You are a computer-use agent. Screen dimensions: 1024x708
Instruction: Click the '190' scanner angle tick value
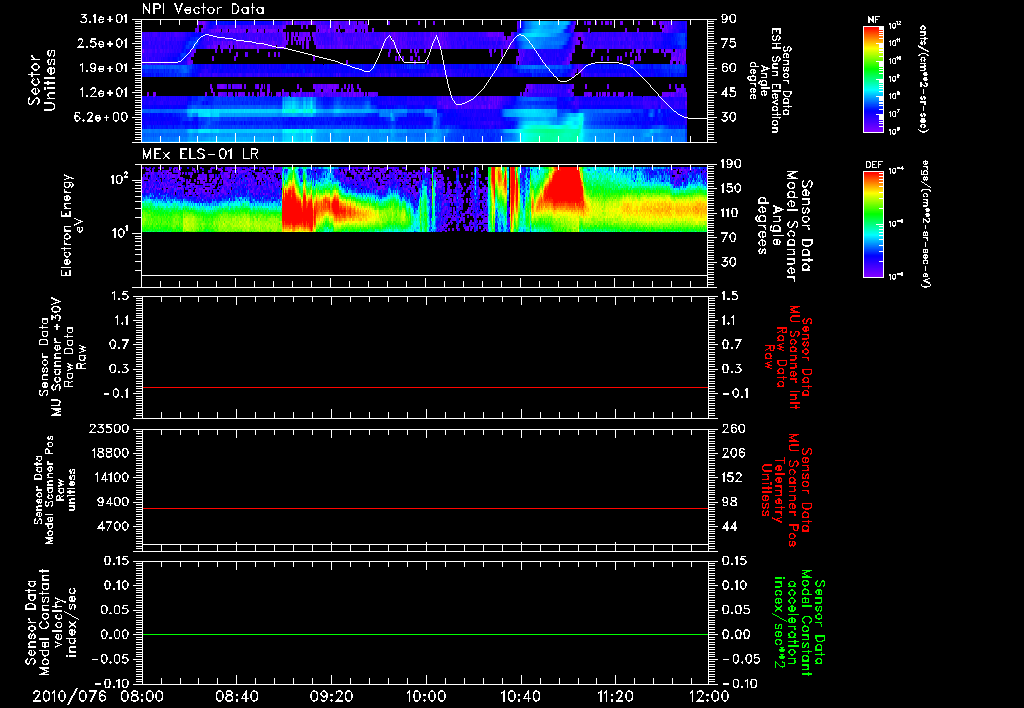731,164
